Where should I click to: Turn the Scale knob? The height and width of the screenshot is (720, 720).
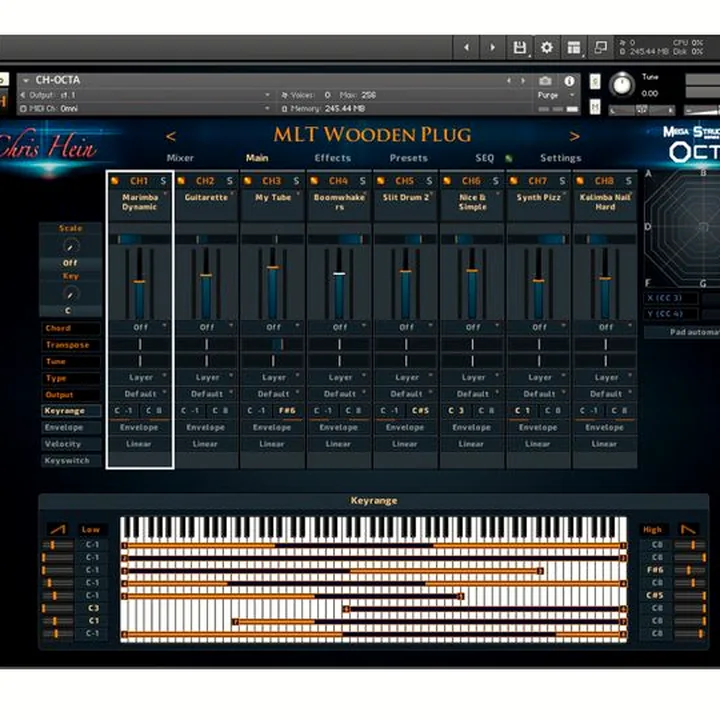click(70, 247)
